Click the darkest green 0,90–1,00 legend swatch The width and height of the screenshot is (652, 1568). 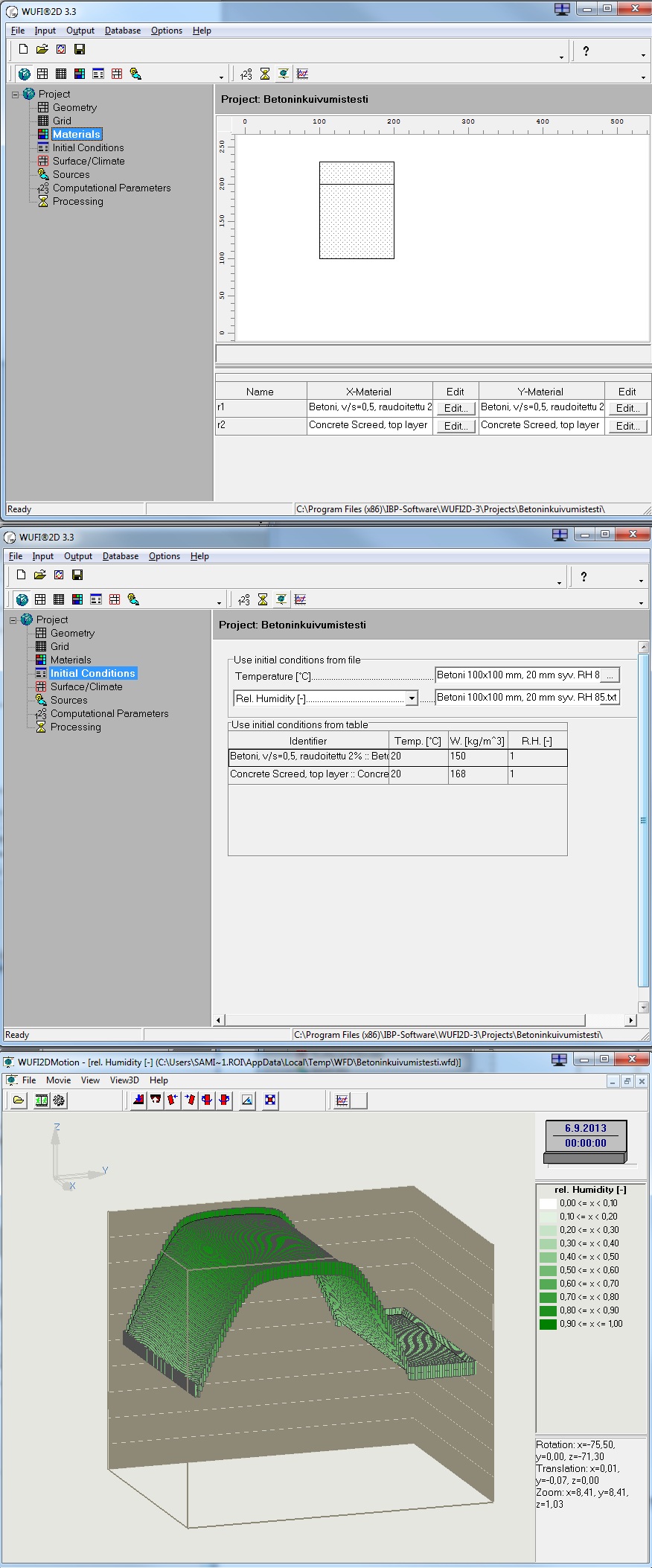548,1324
